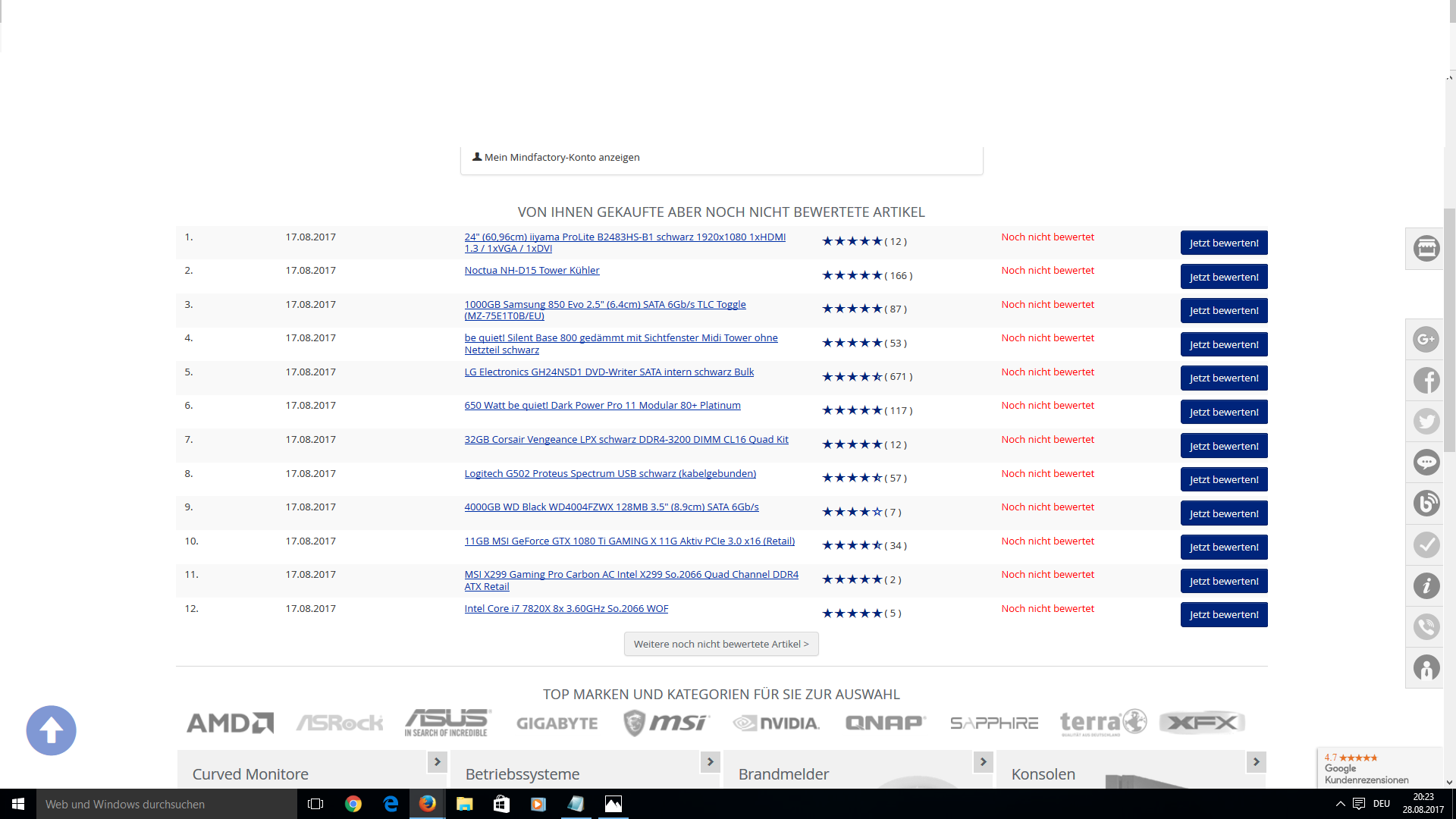Open Firefox from the taskbar
Viewport: 1456px width, 819px height.
[428, 804]
